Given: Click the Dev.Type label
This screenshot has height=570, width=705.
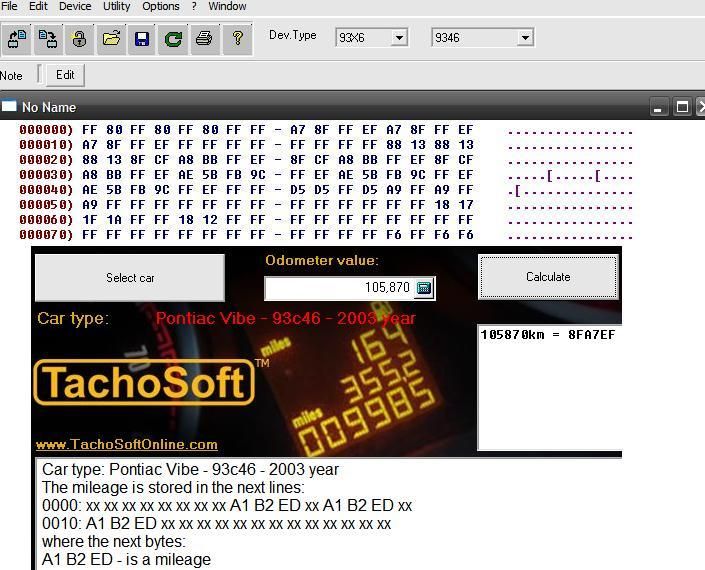Looking at the screenshot, I should (x=293, y=35).
